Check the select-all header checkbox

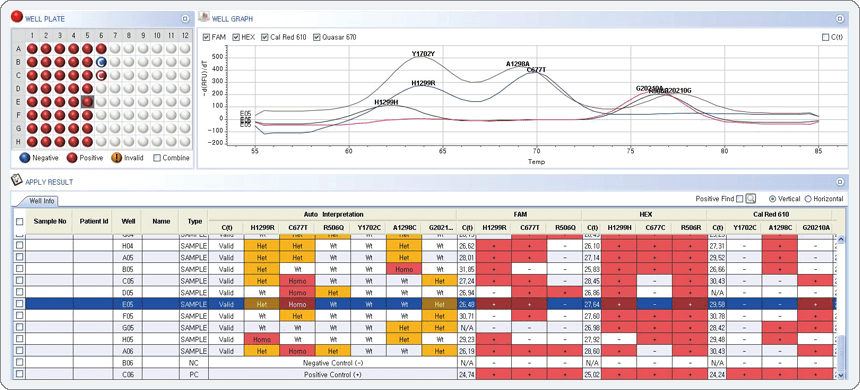point(19,222)
